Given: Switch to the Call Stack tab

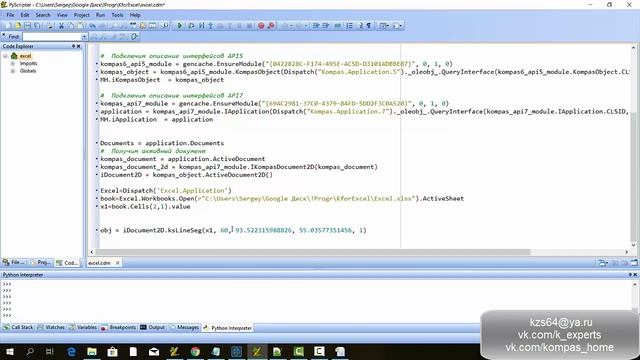Looking at the screenshot, I should pyautogui.click(x=18, y=327).
